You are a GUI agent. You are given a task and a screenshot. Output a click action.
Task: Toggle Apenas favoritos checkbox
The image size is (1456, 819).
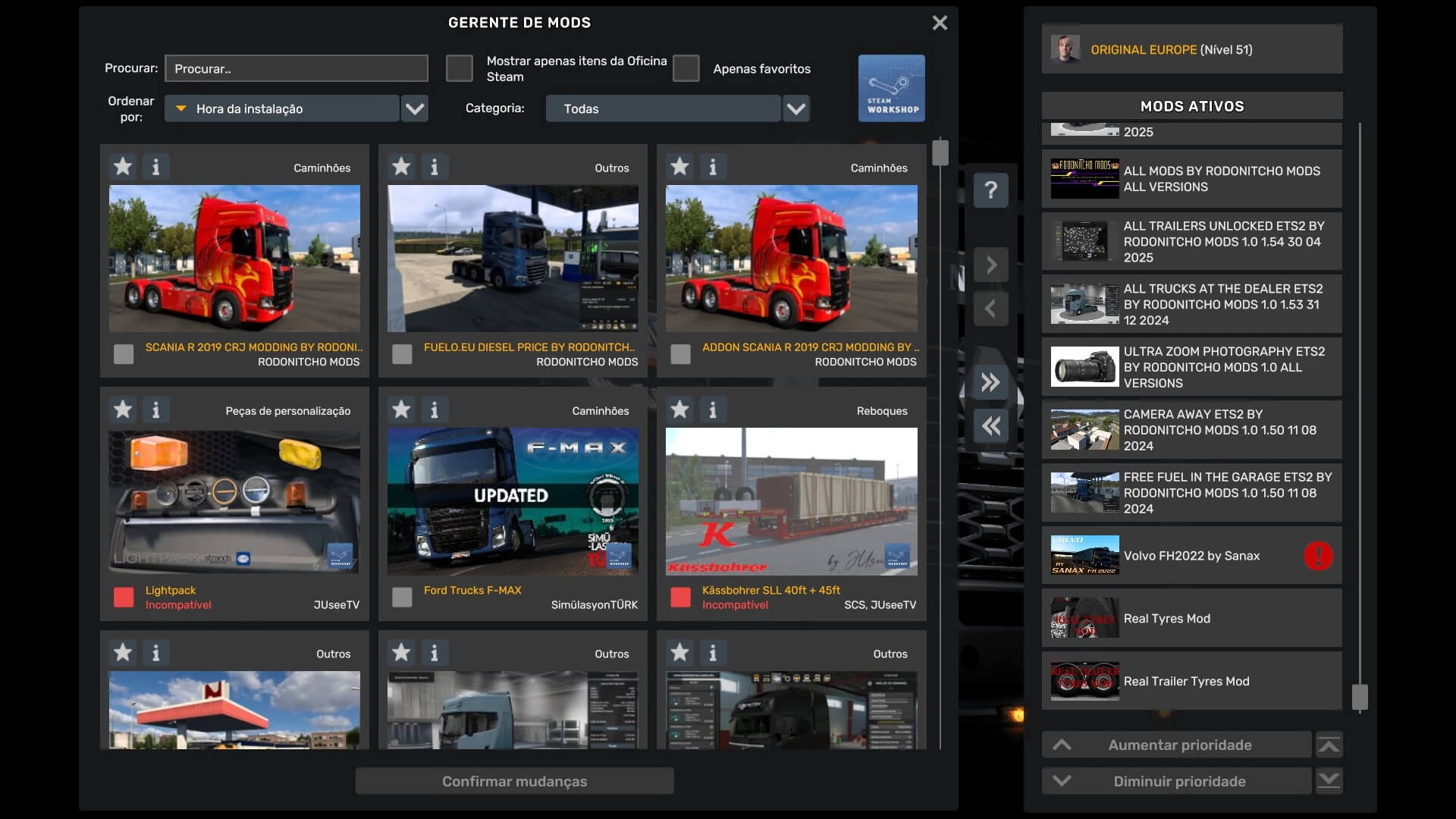click(686, 68)
